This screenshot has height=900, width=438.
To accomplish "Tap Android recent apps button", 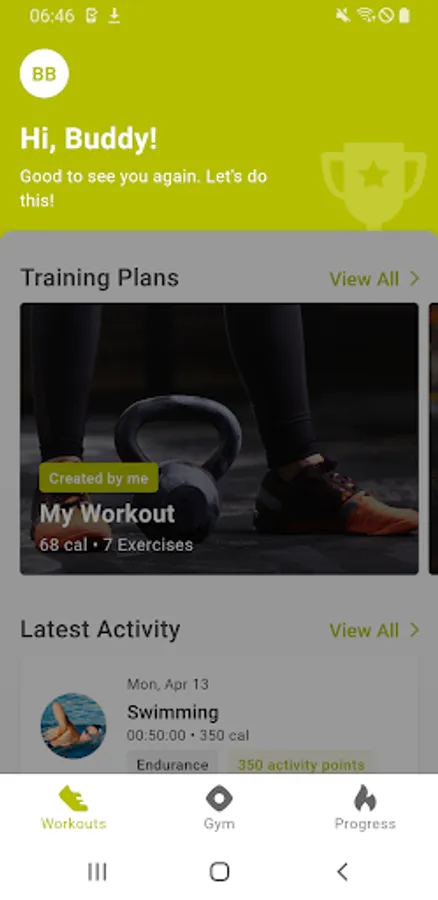I will 97,872.
